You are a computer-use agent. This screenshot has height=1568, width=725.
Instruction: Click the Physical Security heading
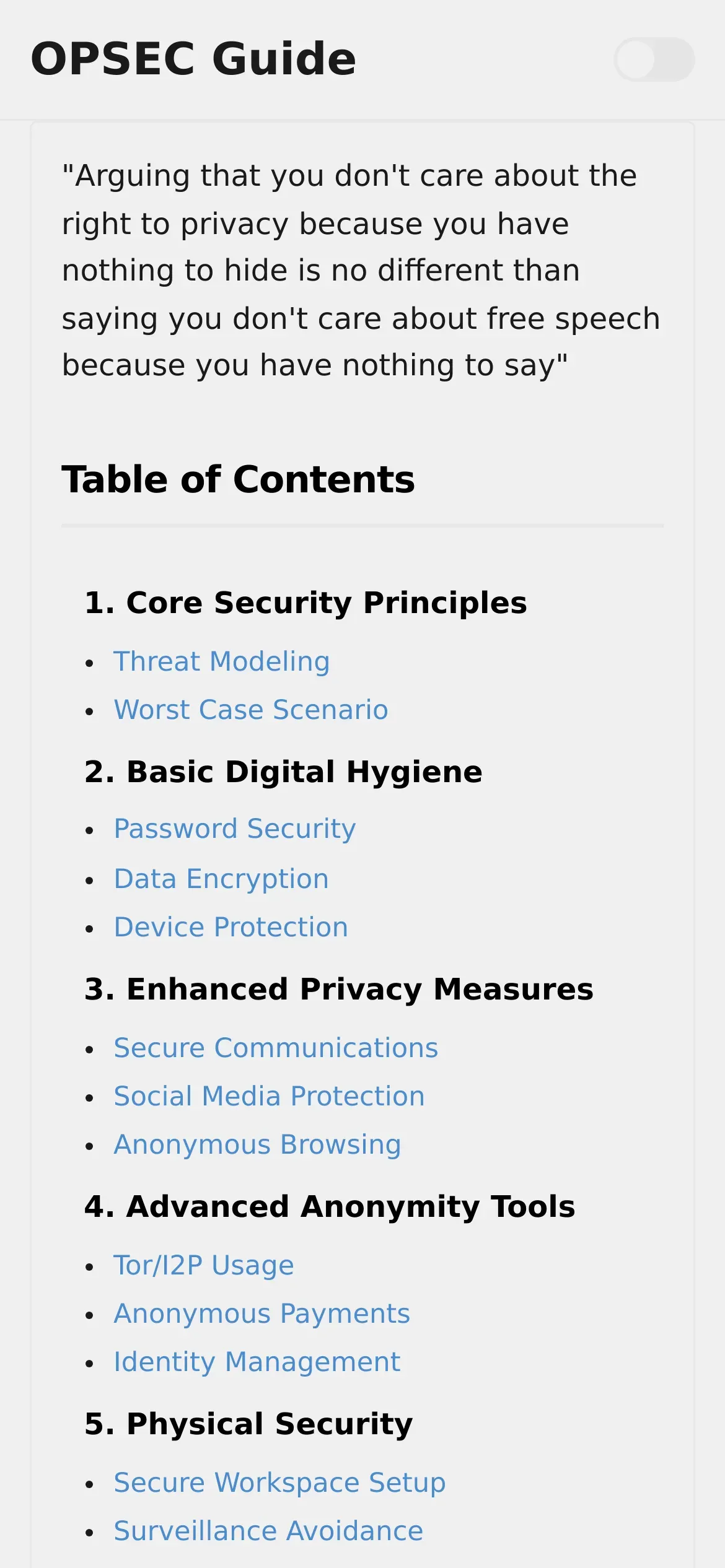[x=248, y=1424]
